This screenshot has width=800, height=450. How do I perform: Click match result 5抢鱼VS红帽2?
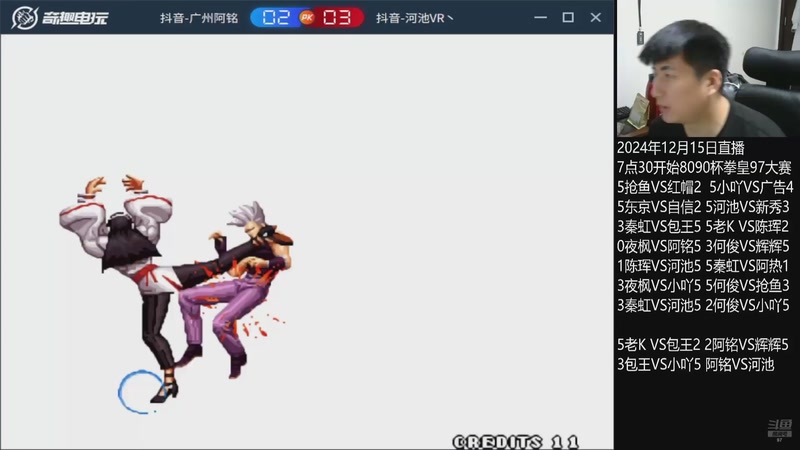click(x=659, y=187)
